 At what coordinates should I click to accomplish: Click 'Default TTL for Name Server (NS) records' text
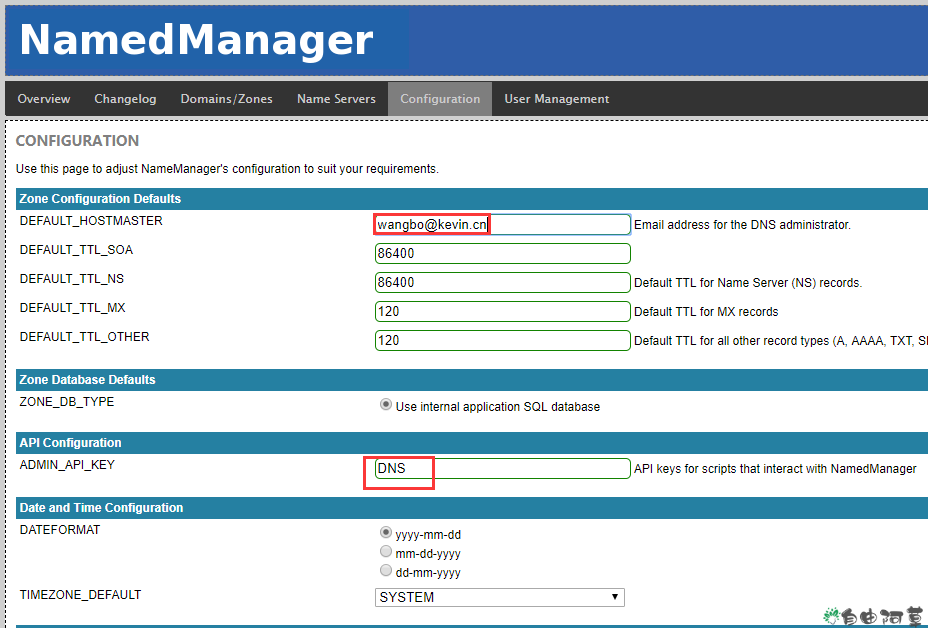pos(748,283)
